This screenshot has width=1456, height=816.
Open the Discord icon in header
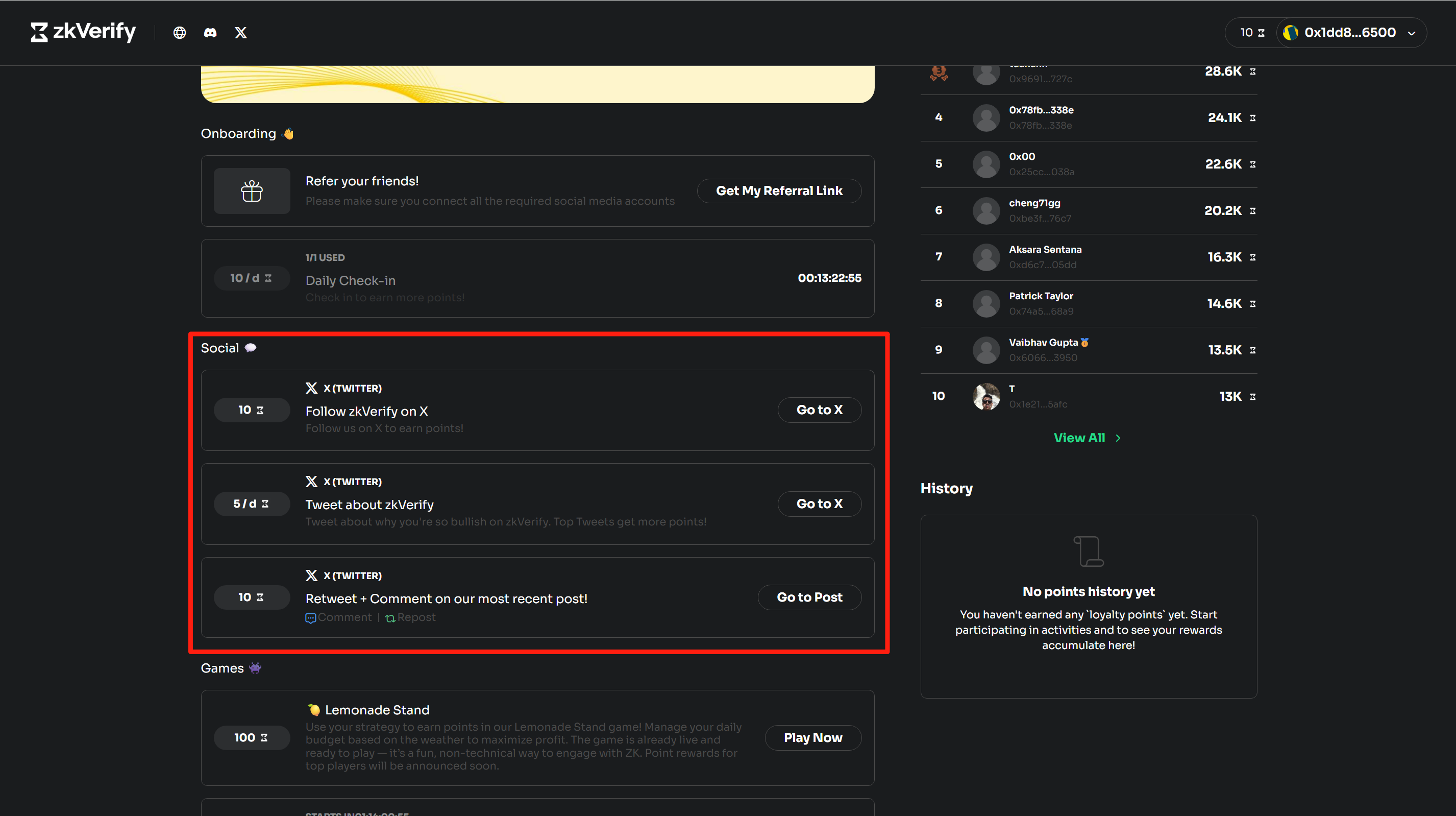tap(210, 33)
